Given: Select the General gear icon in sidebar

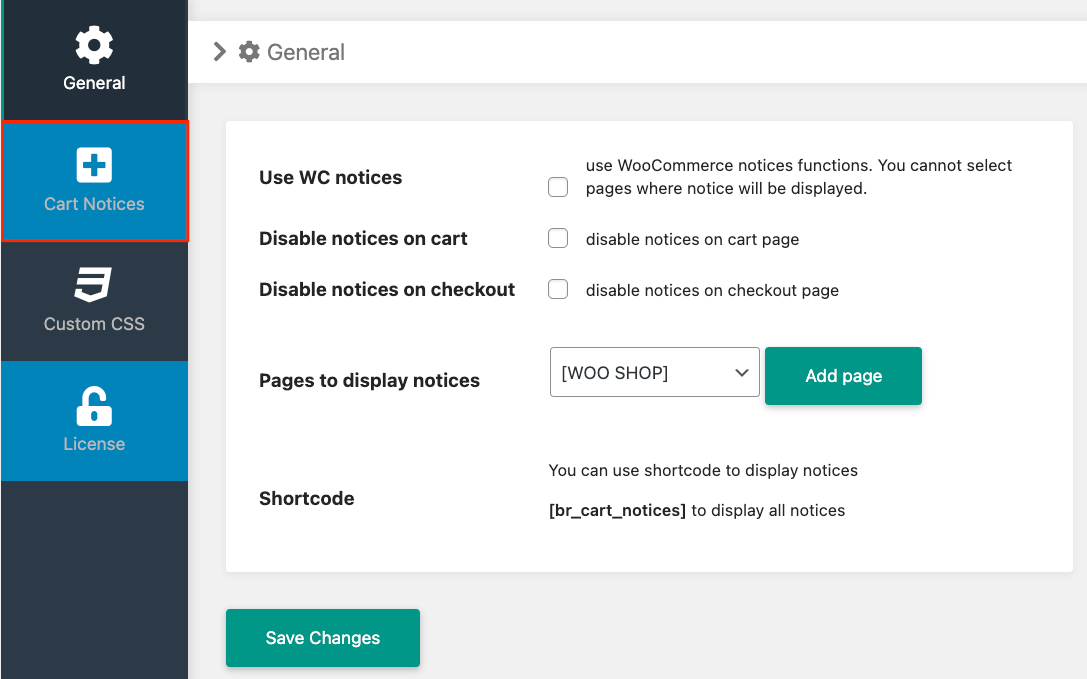Looking at the screenshot, I should pyautogui.click(x=94, y=44).
